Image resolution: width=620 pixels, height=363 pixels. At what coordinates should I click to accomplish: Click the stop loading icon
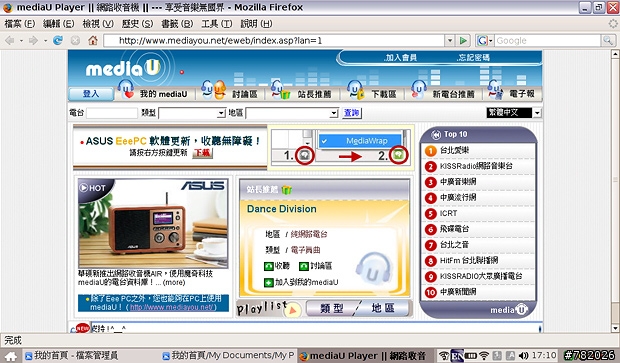(x=75, y=40)
